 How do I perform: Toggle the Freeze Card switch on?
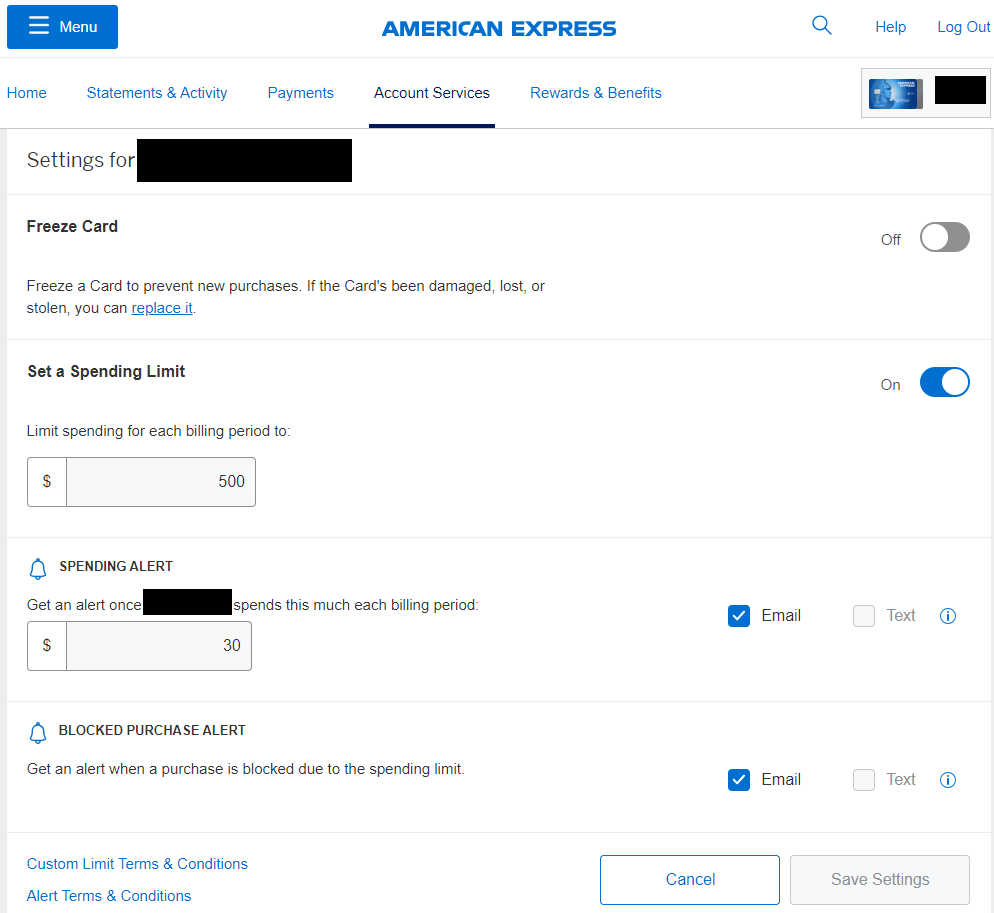[945, 237]
